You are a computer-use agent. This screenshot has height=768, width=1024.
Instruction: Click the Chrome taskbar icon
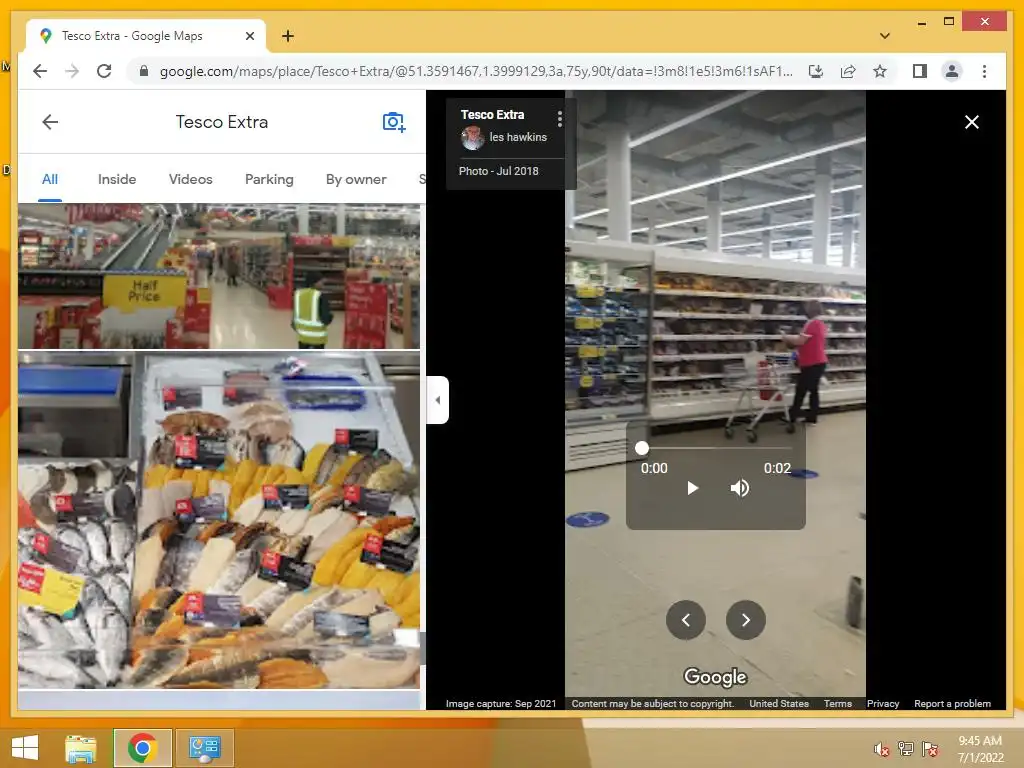click(142, 748)
